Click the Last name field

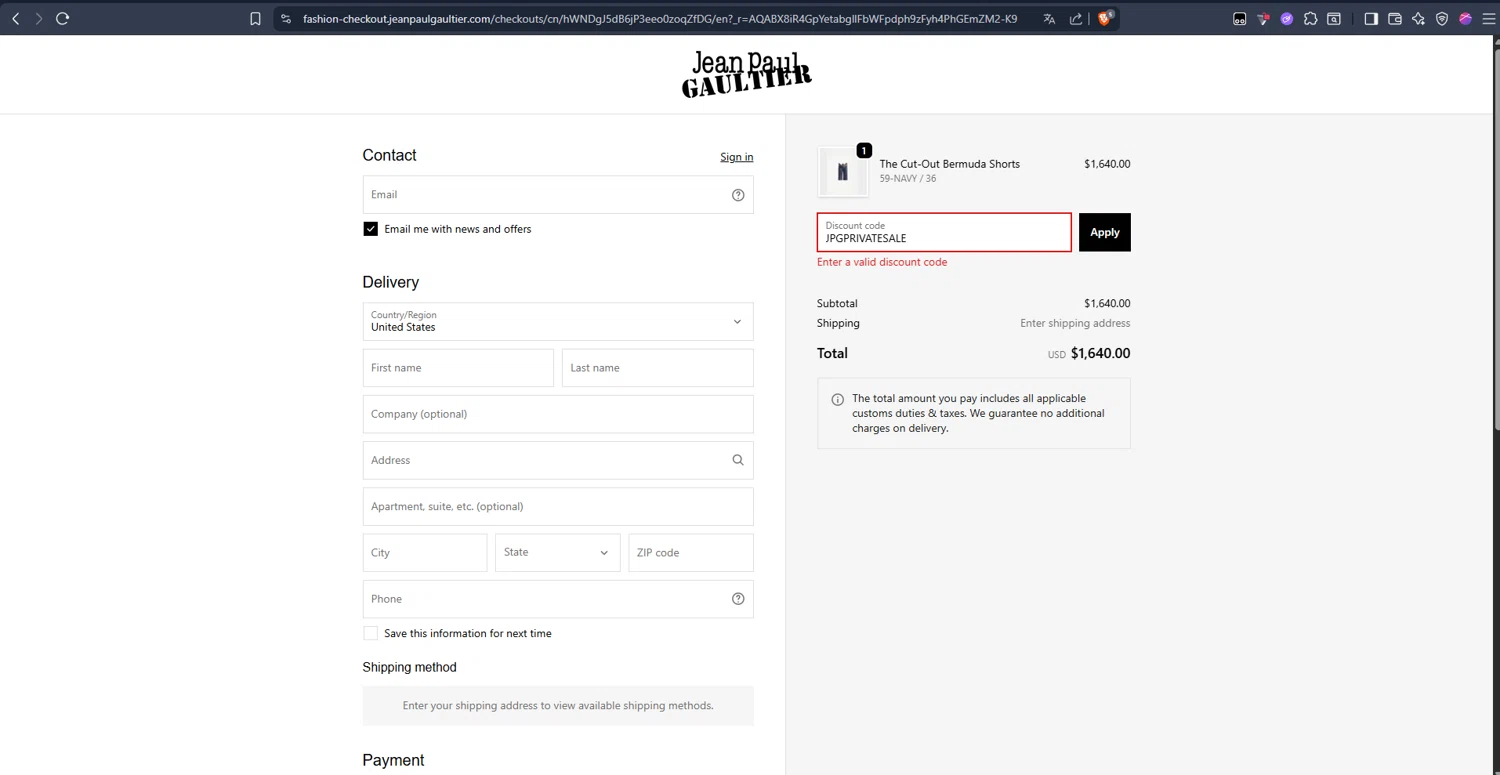coord(658,368)
